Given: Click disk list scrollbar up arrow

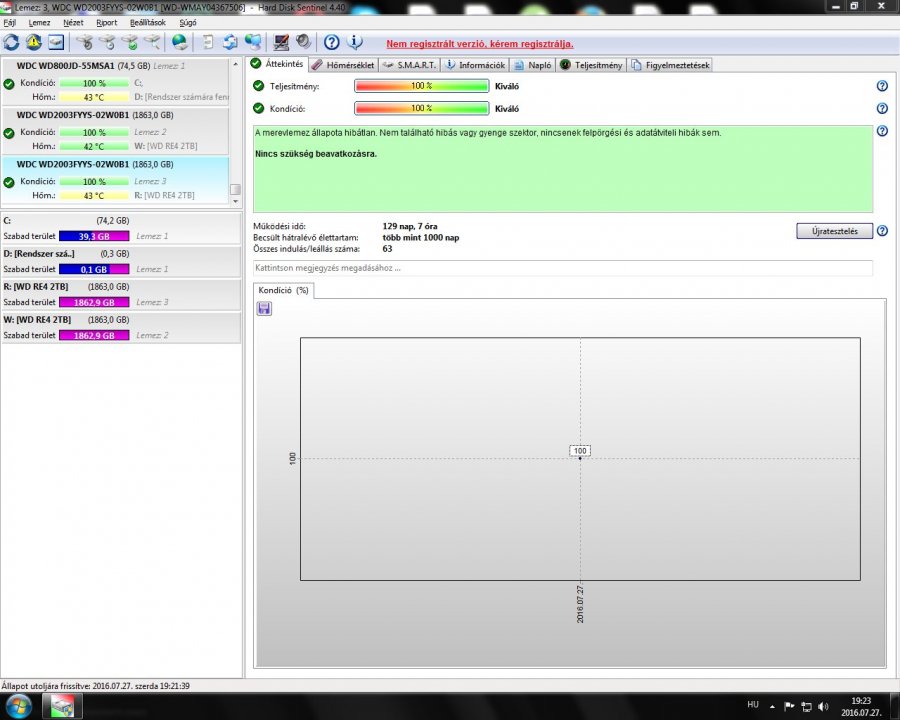Looking at the screenshot, I should (235, 64).
